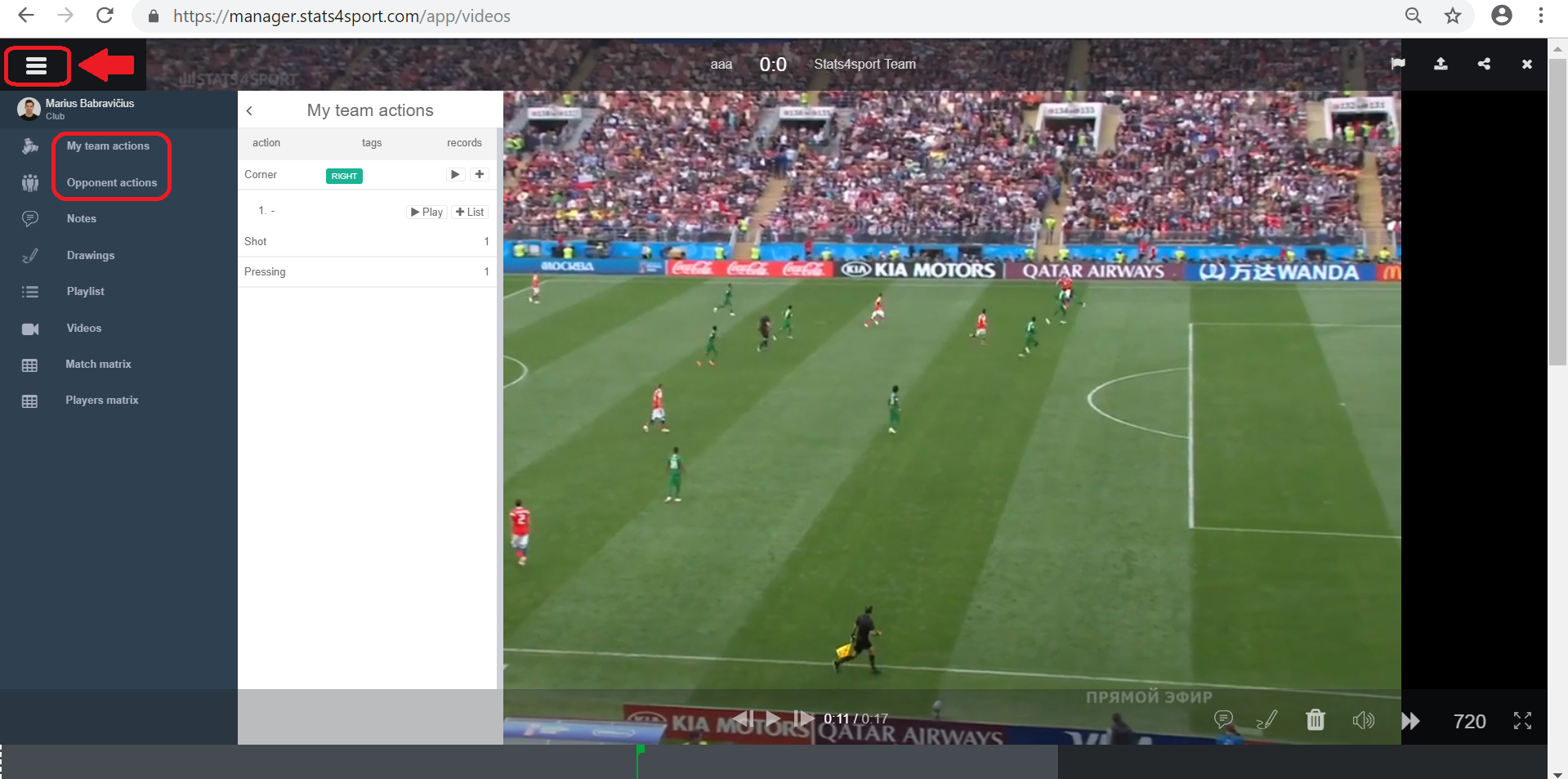Close the video player with X
This screenshot has height=779, width=1568.
1526,64
